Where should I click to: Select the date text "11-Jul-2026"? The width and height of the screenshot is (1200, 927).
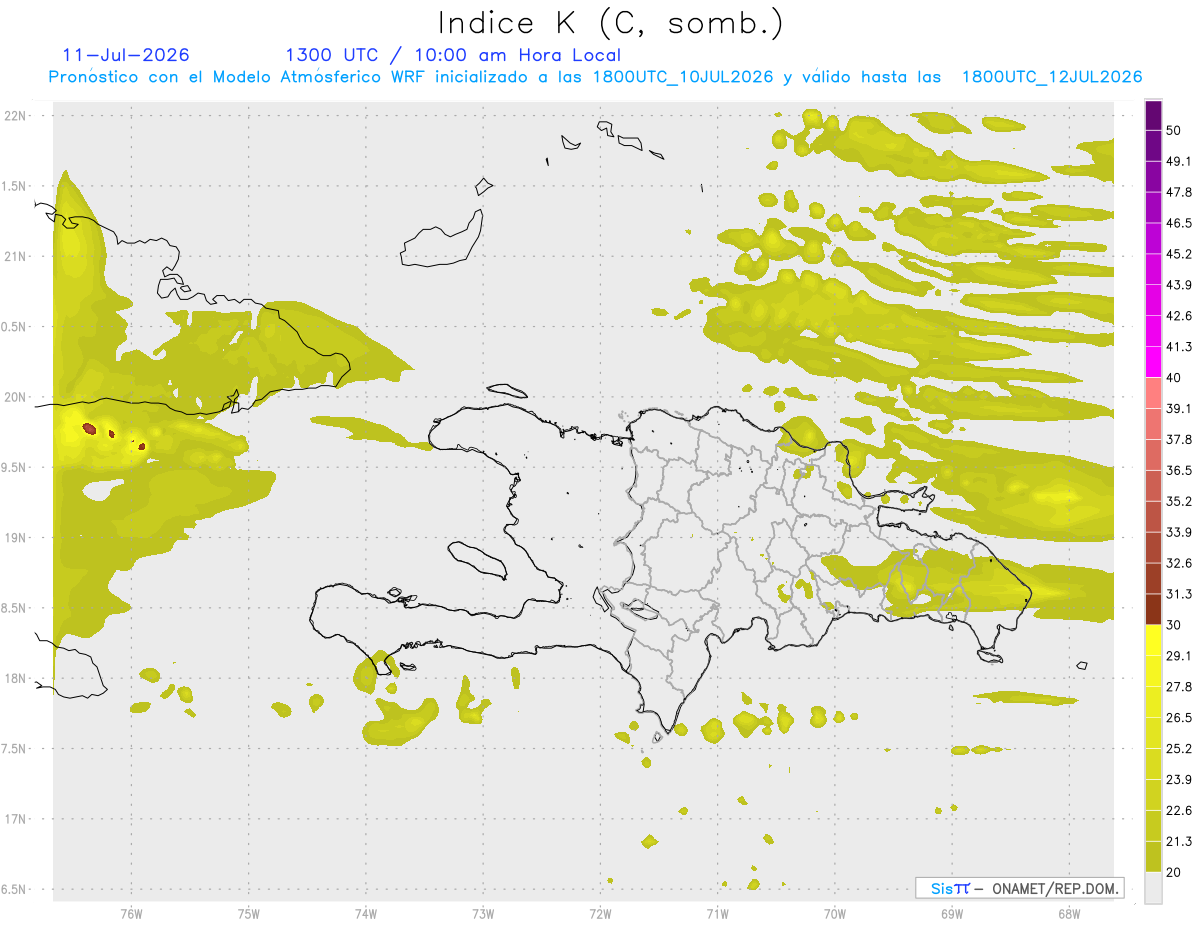click(125, 55)
